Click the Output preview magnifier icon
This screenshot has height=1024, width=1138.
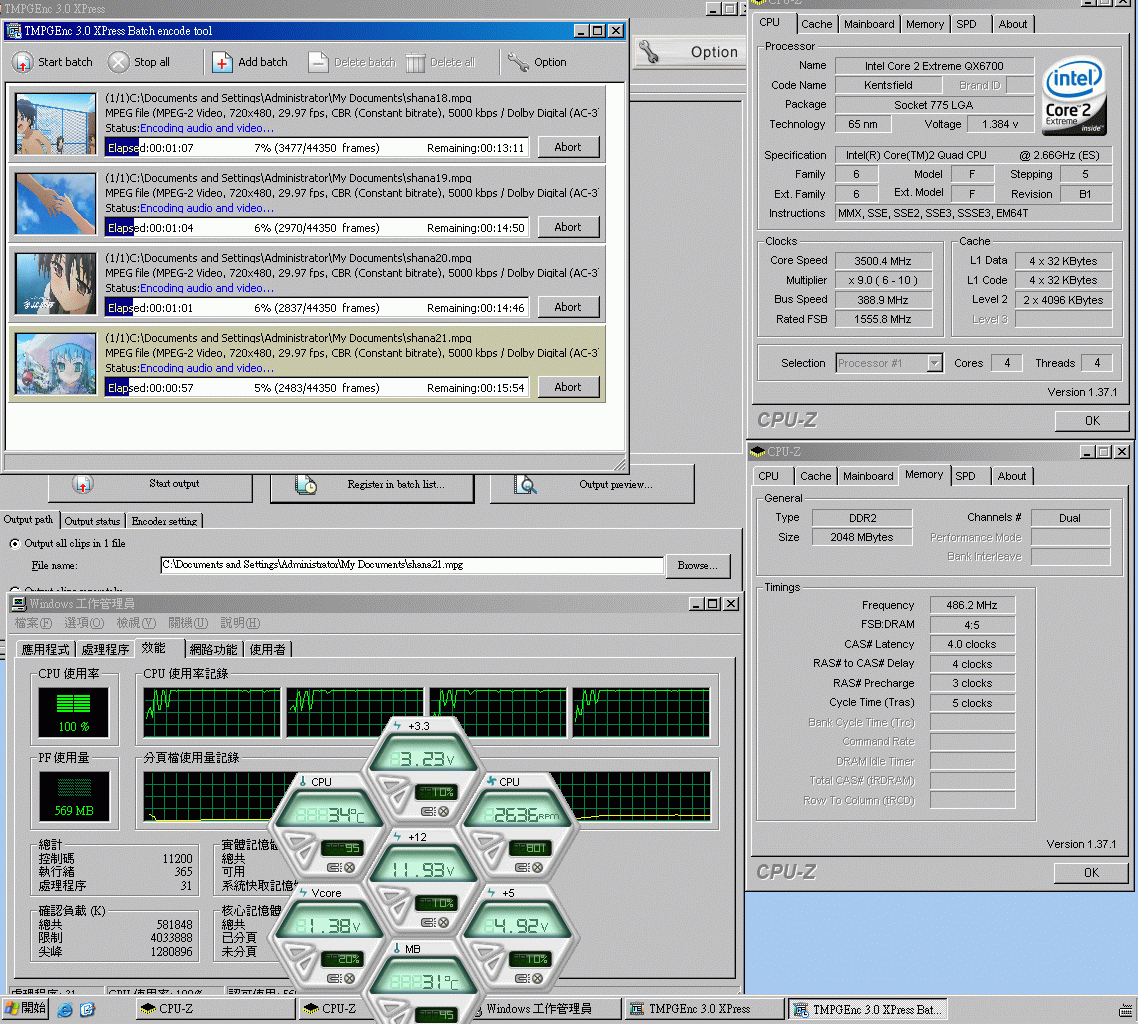(525, 484)
